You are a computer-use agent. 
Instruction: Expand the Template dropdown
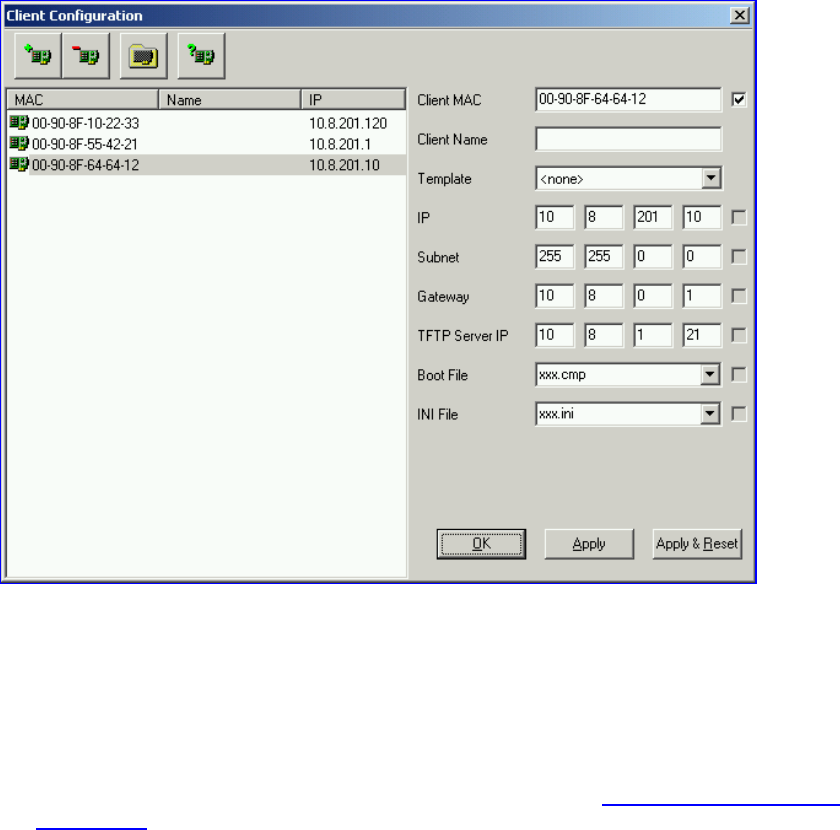(x=711, y=178)
